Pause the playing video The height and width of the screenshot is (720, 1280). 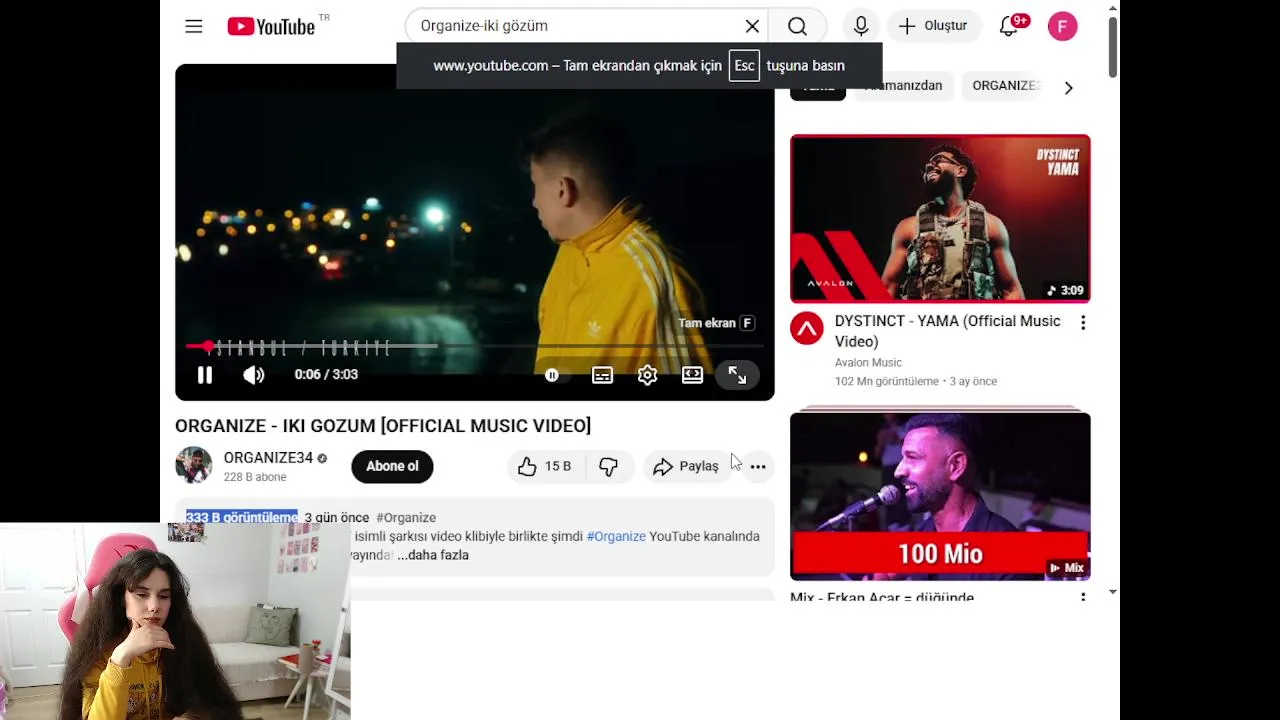tap(205, 375)
